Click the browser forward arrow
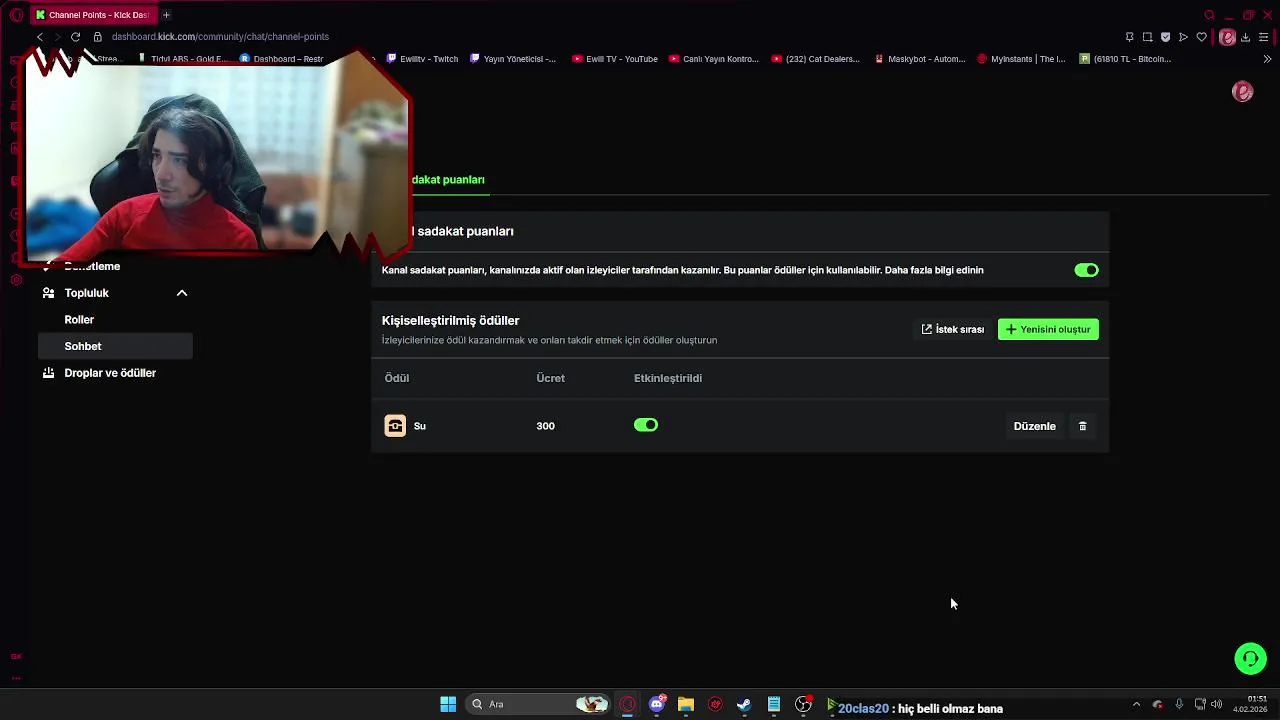 click(x=56, y=37)
